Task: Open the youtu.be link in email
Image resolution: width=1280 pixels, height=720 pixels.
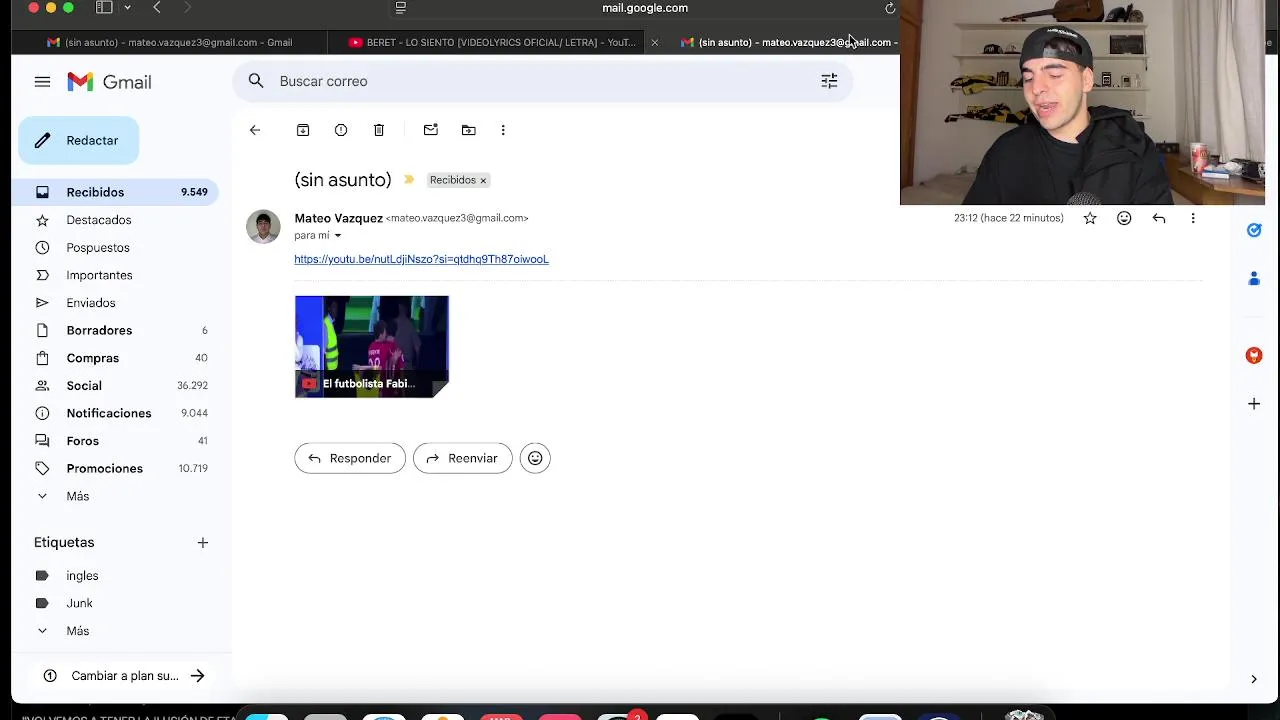Action: tap(421, 259)
